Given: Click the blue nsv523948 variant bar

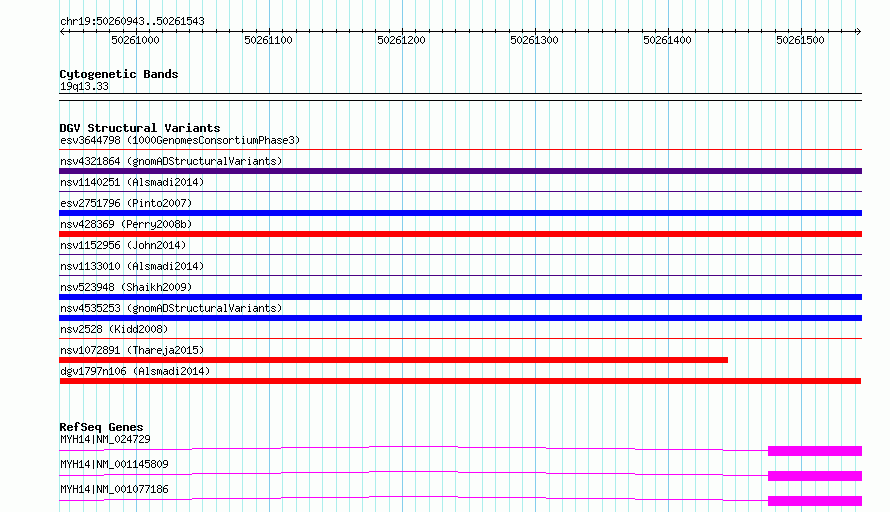Looking at the screenshot, I should pos(460,297).
